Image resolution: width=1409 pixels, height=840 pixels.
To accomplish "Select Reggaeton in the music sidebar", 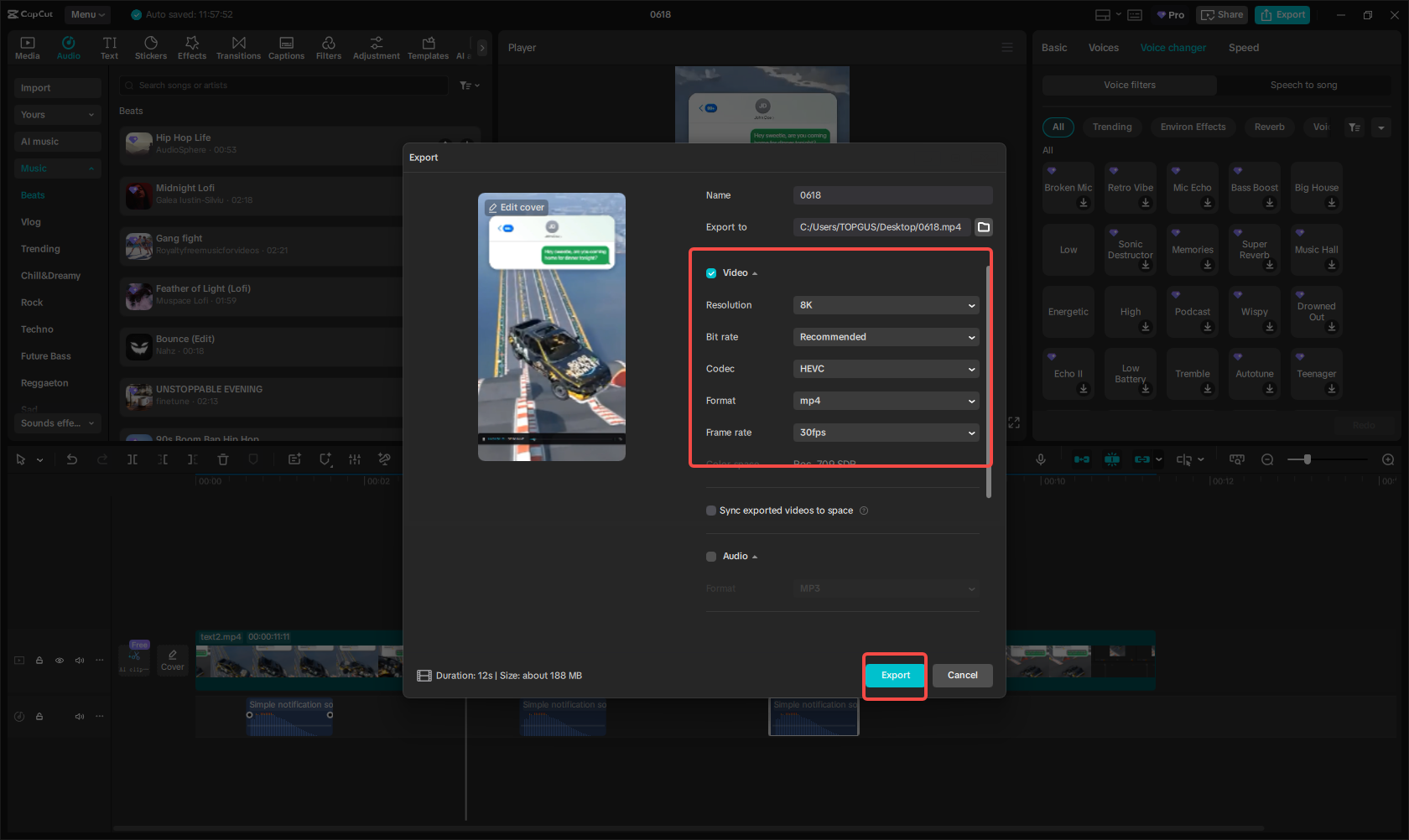I will tap(43, 382).
